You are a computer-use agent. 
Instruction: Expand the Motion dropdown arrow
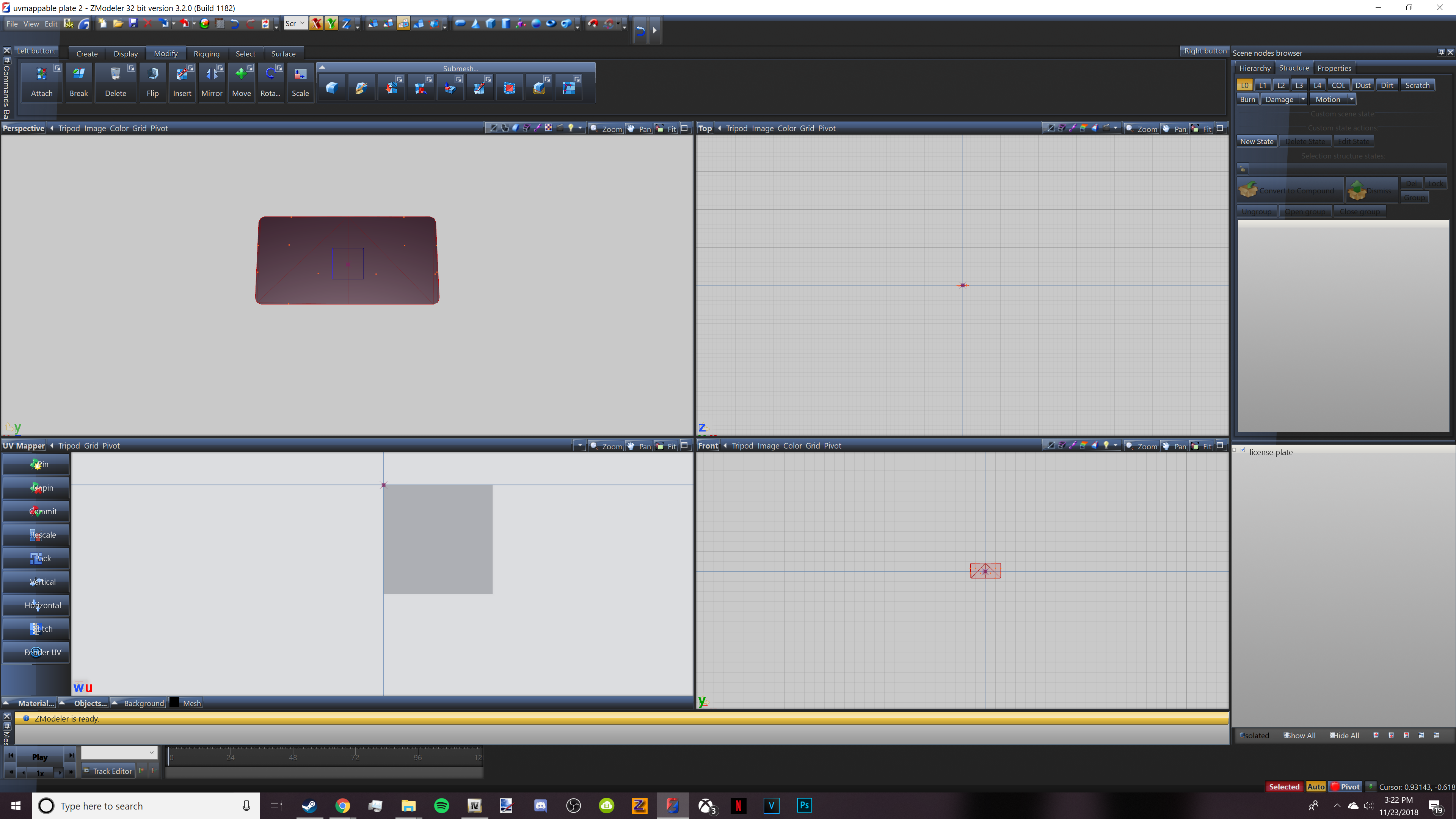click(x=1351, y=99)
